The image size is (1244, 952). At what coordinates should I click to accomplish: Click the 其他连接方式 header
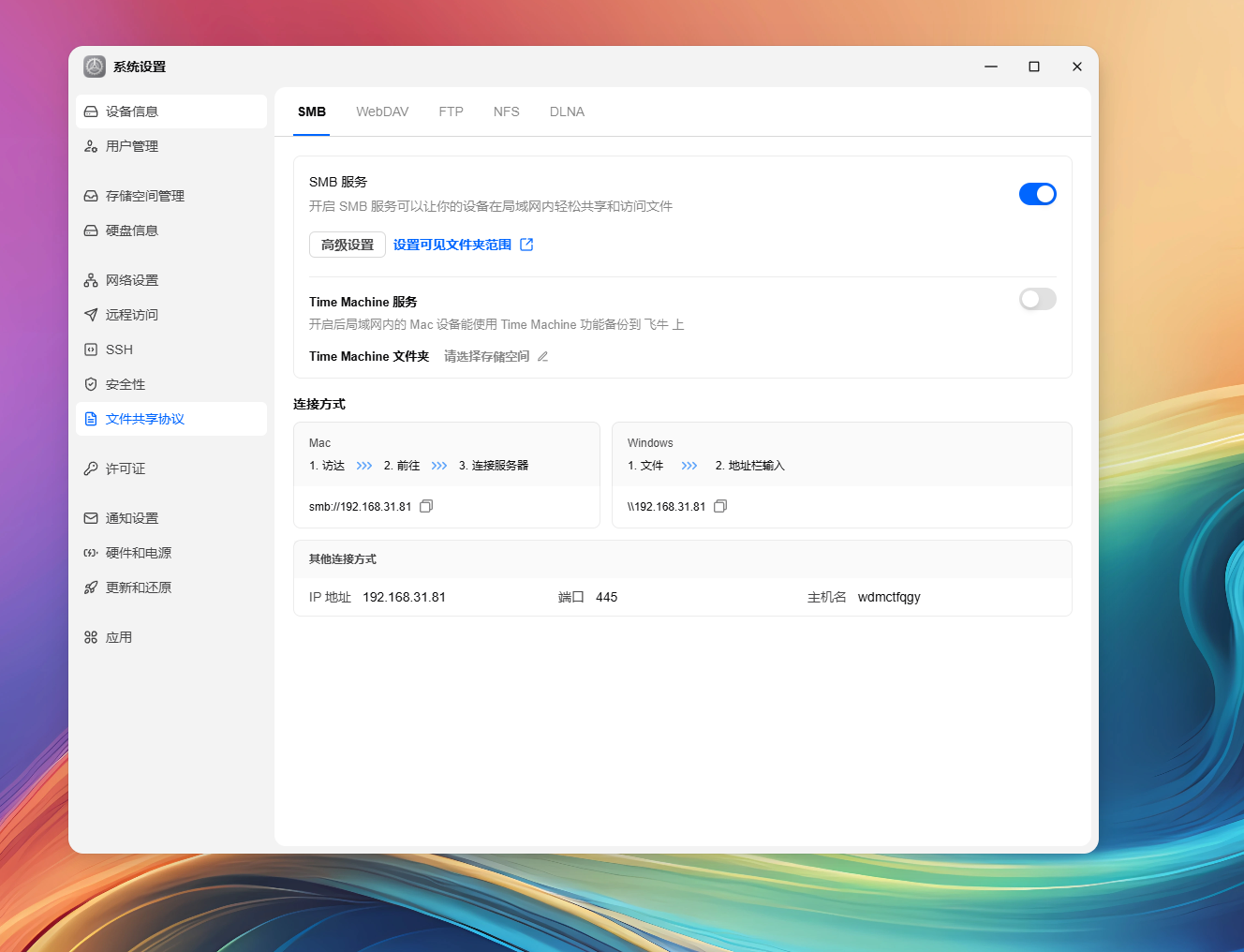343,559
